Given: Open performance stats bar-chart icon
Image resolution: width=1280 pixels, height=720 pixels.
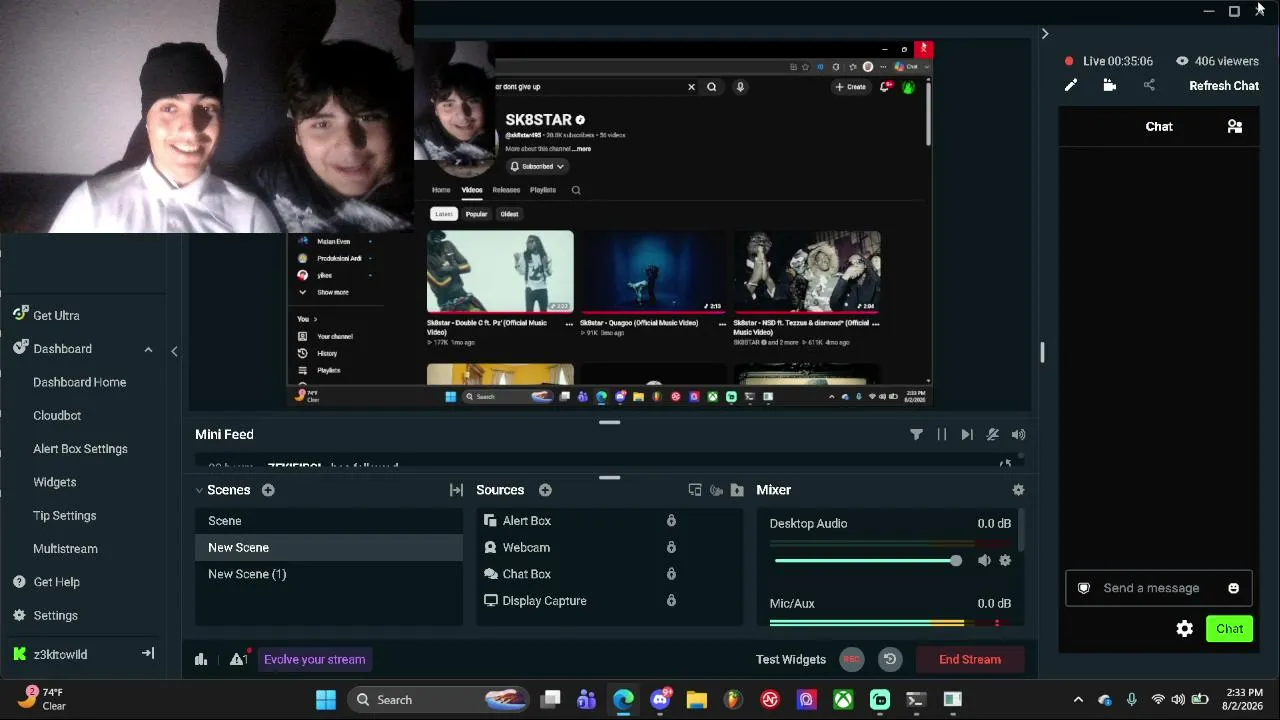Looking at the screenshot, I should (x=201, y=659).
